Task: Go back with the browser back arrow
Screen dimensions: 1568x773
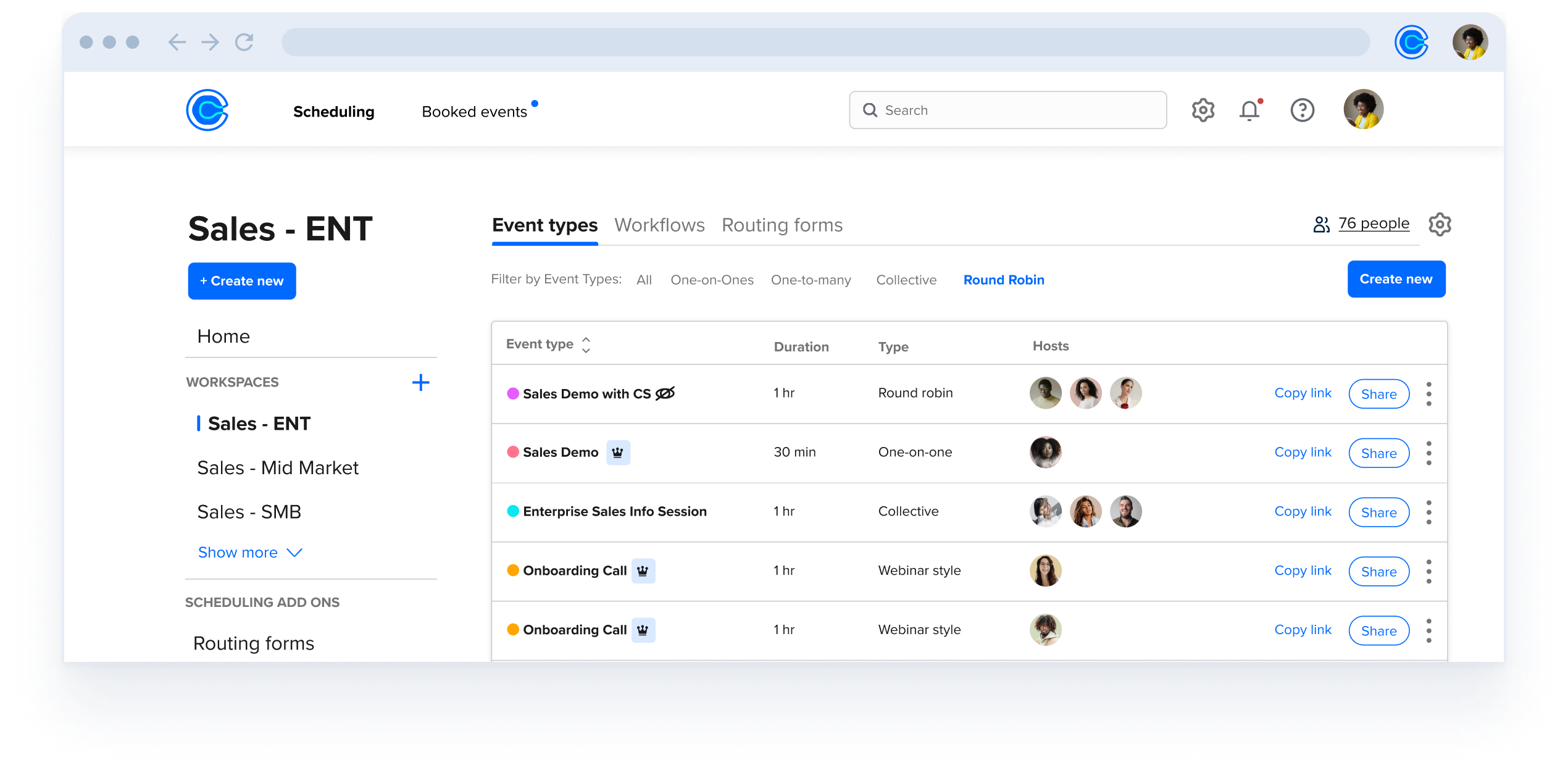Action: pyautogui.click(x=177, y=42)
